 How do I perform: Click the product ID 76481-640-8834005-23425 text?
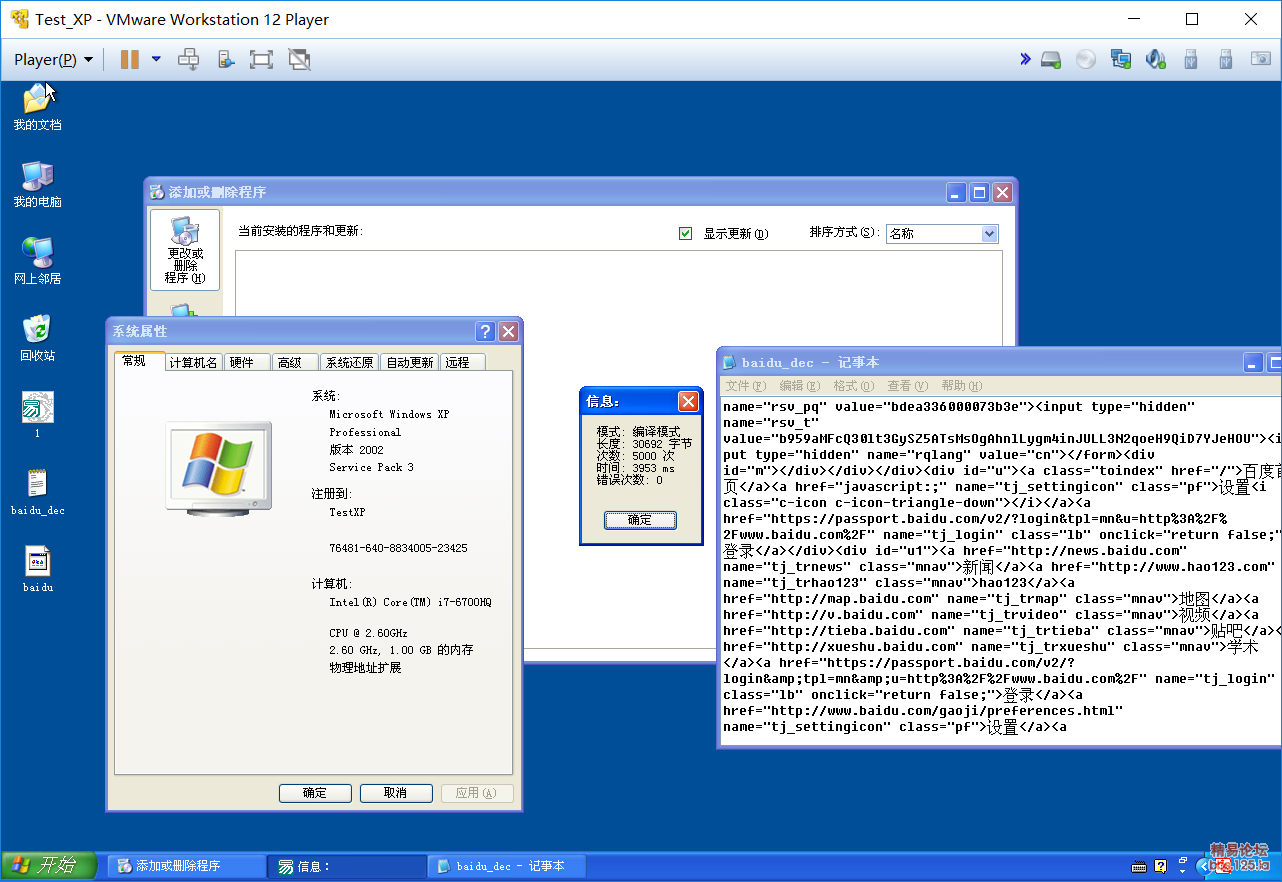pyautogui.click(x=398, y=548)
